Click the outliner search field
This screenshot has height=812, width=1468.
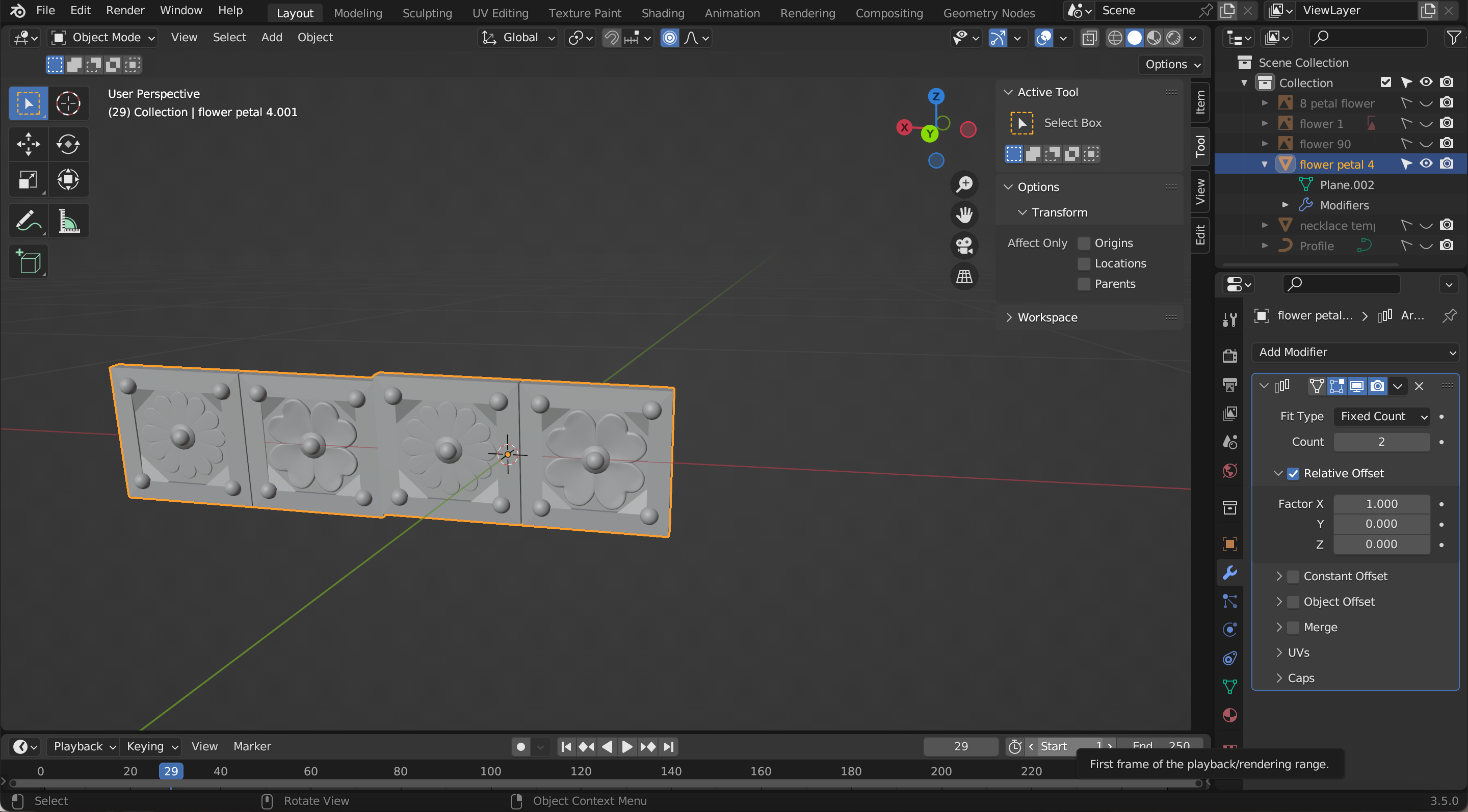pyautogui.click(x=1368, y=38)
